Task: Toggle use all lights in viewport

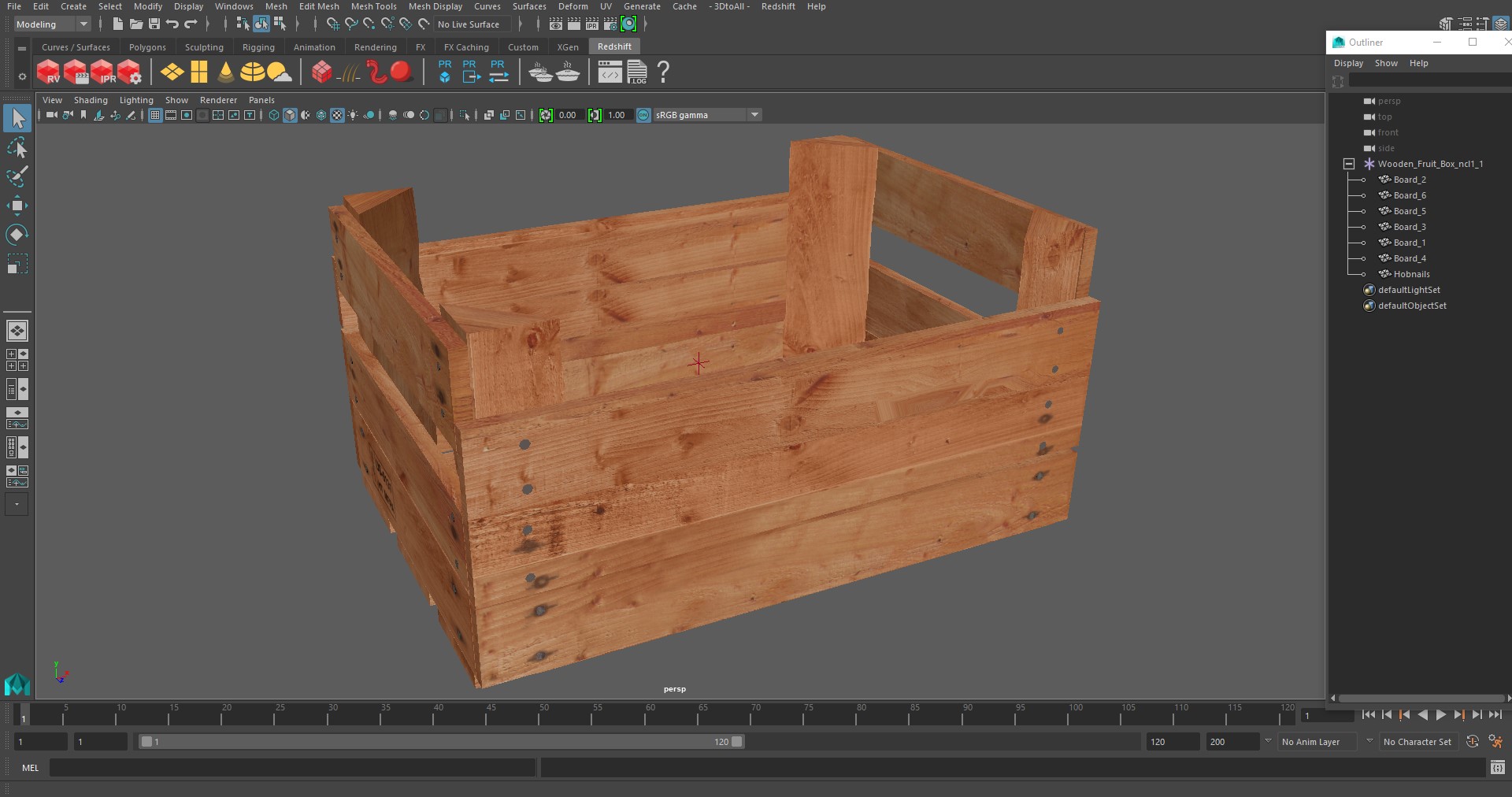Action: [353, 115]
